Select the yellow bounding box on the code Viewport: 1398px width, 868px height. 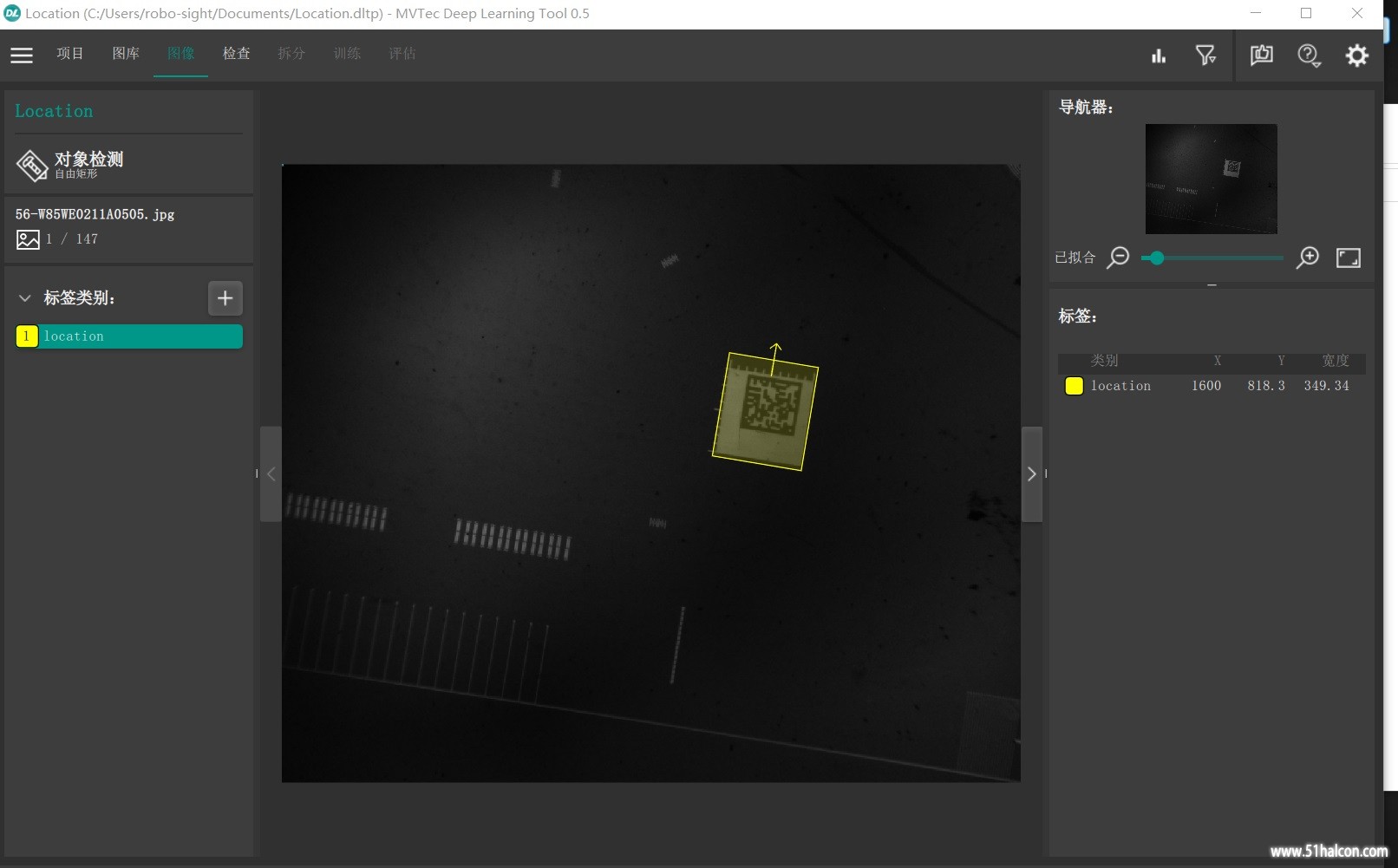pos(765,411)
